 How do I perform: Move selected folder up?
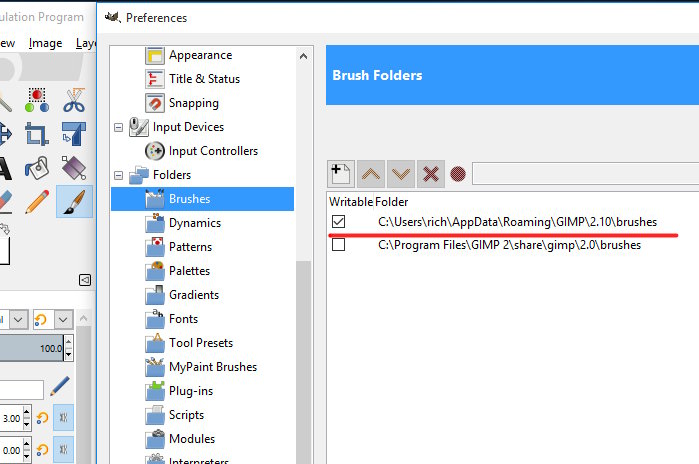(371, 174)
